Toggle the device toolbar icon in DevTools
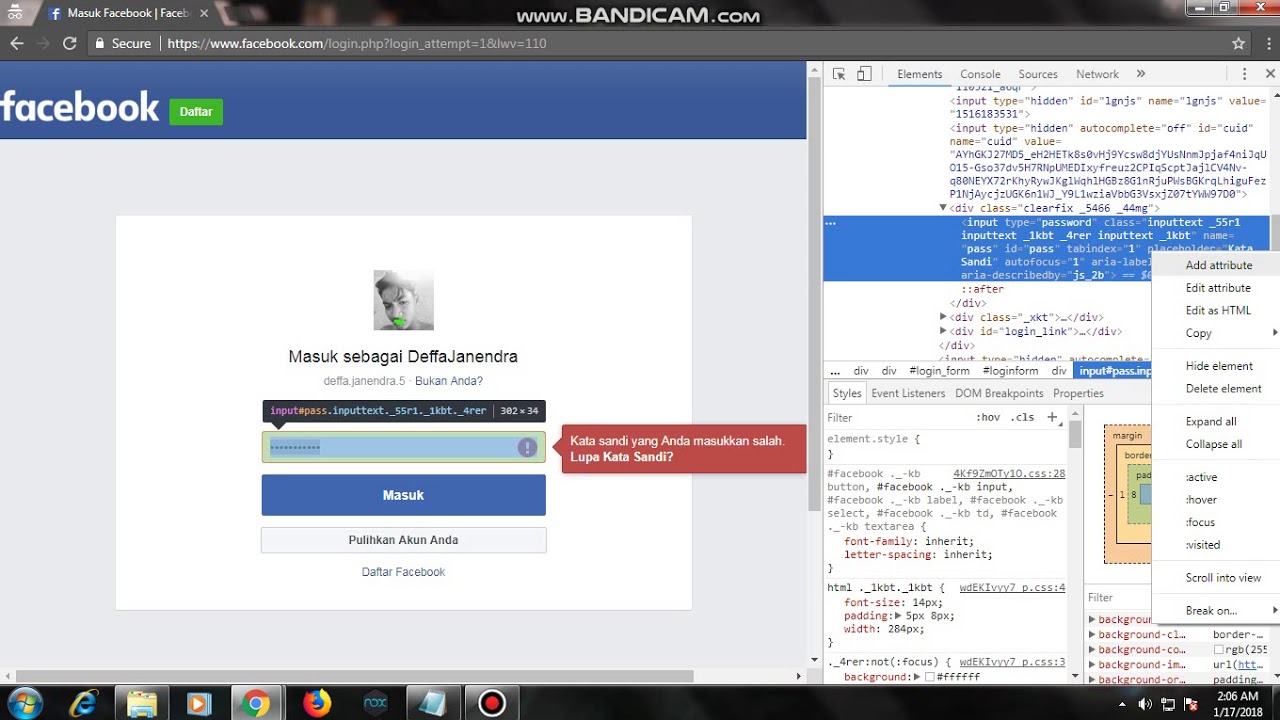Screen dimensions: 1280x720 click(x=864, y=74)
